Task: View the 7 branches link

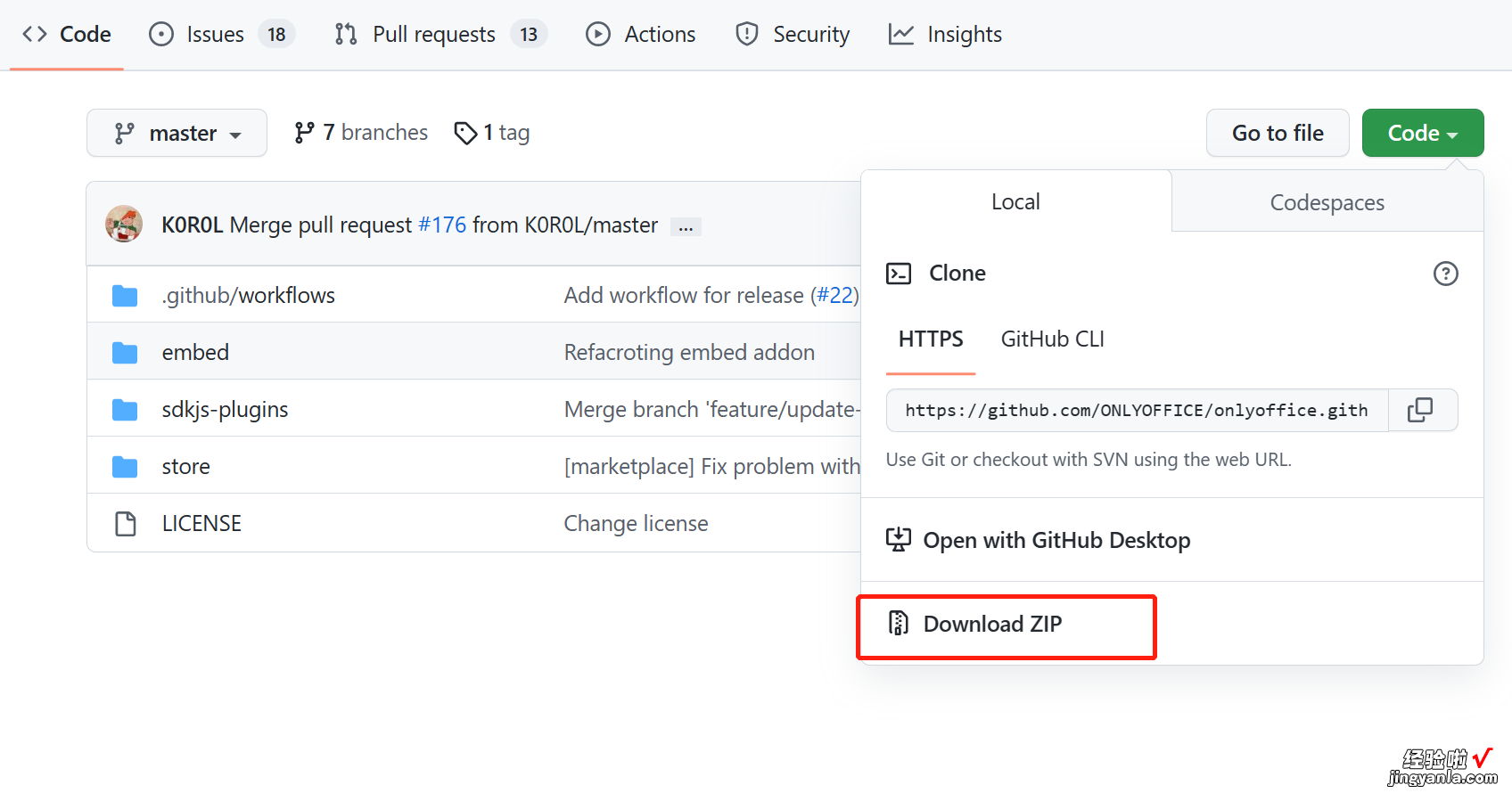Action: pos(361,133)
